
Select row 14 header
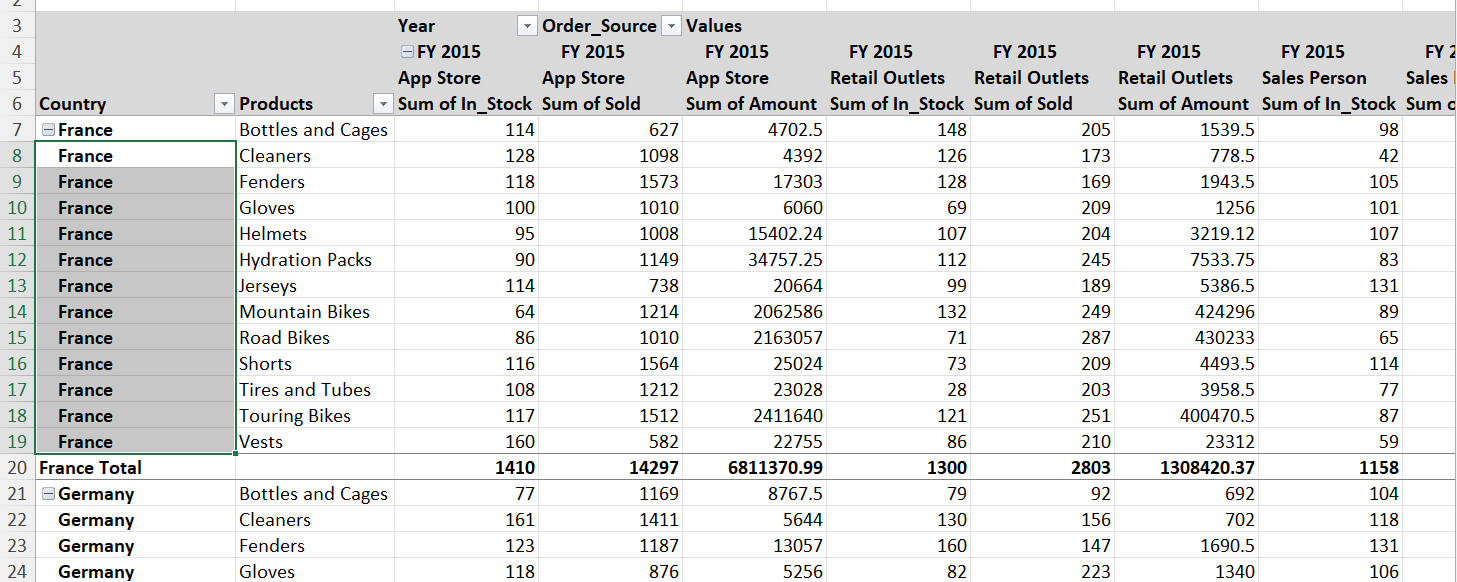point(17,312)
